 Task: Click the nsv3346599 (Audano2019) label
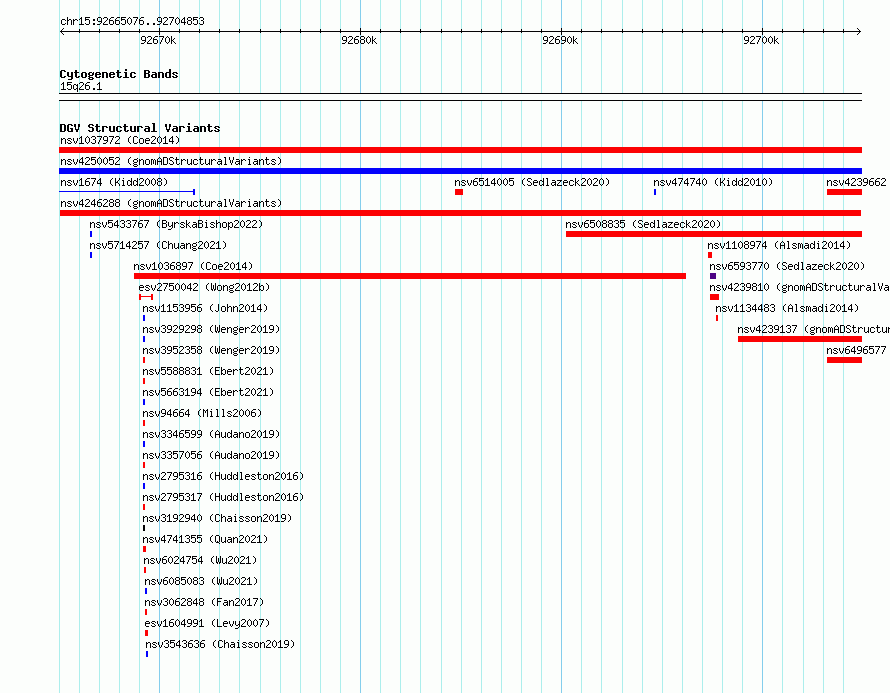[x=211, y=434]
